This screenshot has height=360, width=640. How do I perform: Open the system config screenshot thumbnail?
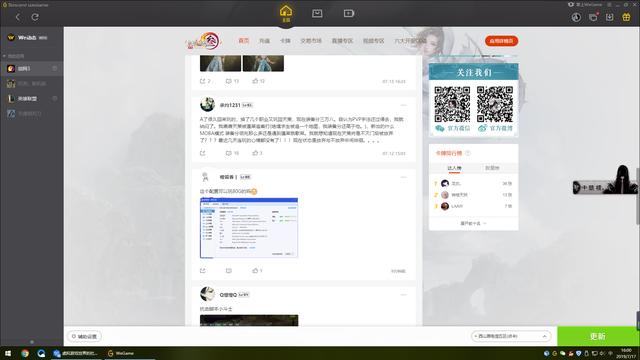(x=249, y=228)
